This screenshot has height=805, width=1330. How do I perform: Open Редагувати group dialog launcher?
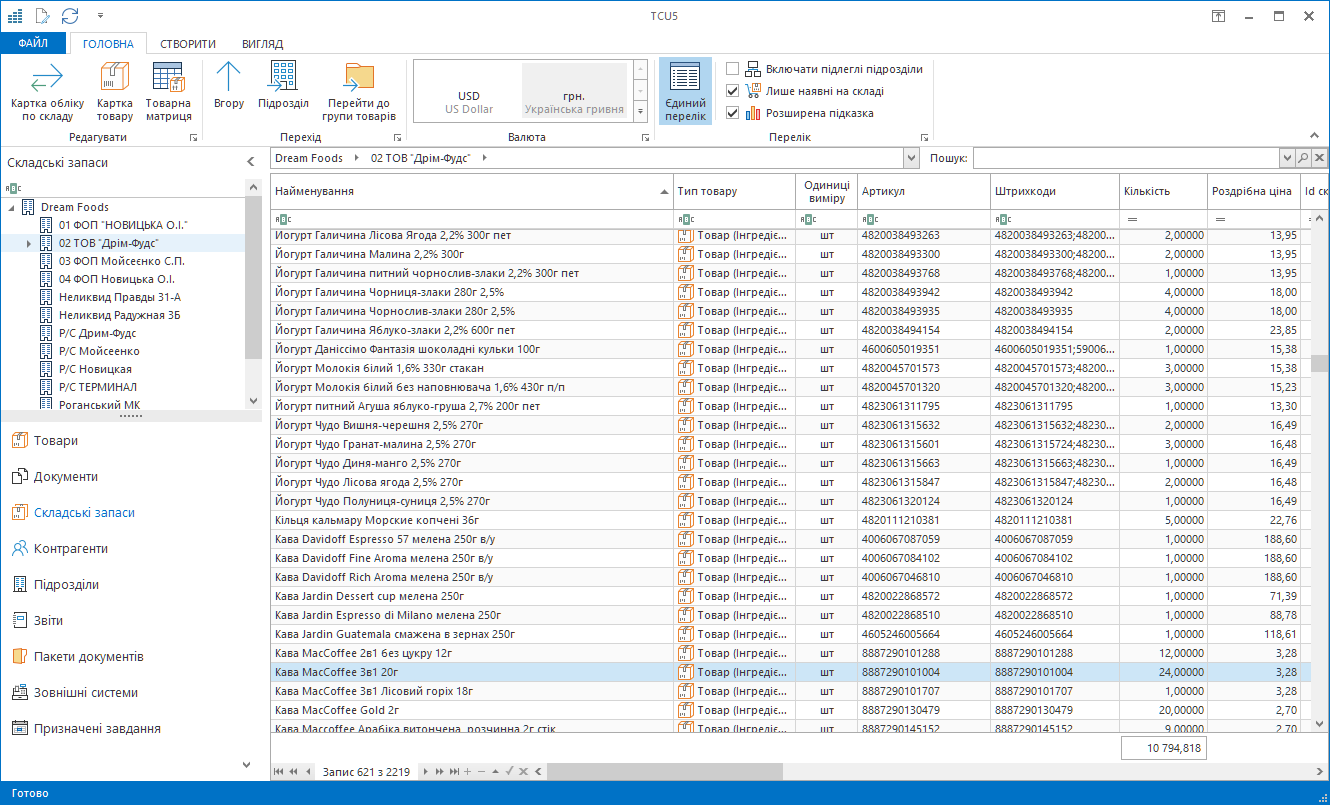tap(193, 138)
